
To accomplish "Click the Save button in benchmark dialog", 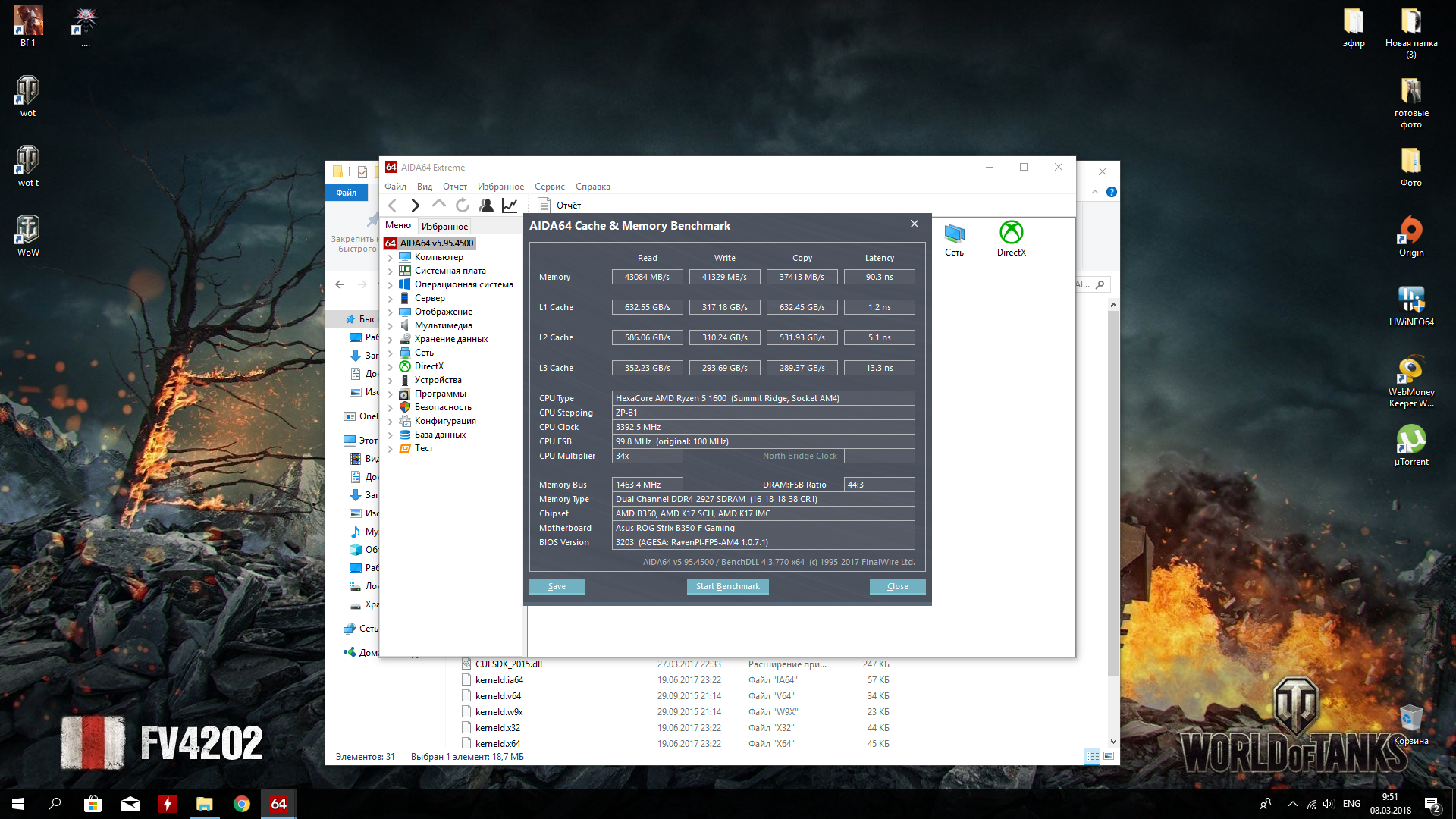I will pos(557,586).
